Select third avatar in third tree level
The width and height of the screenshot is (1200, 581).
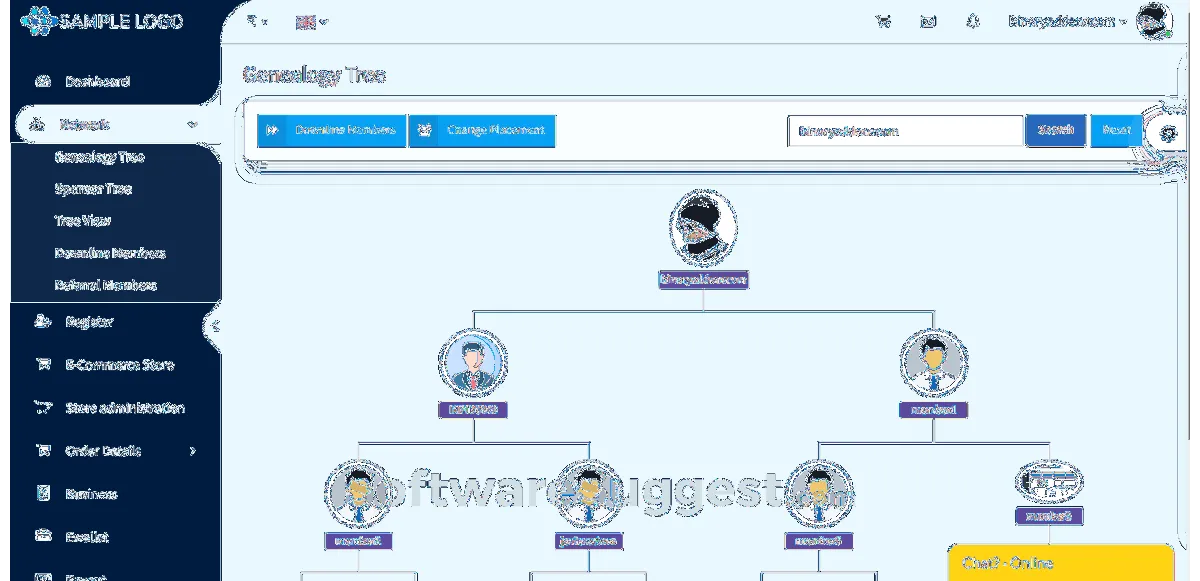818,493
